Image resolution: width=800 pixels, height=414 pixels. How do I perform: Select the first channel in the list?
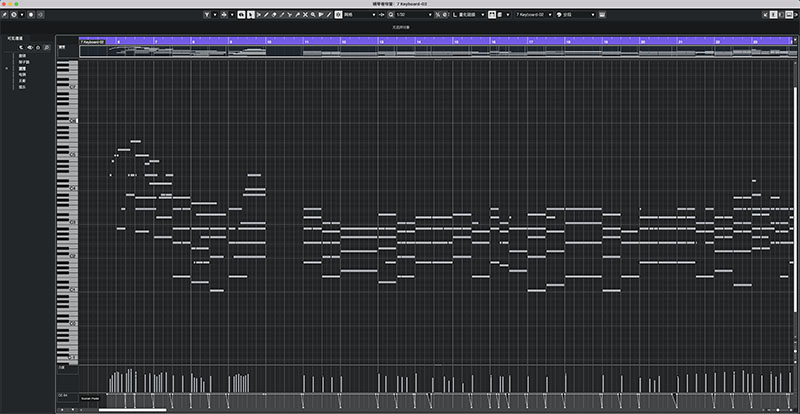[22, 56]
